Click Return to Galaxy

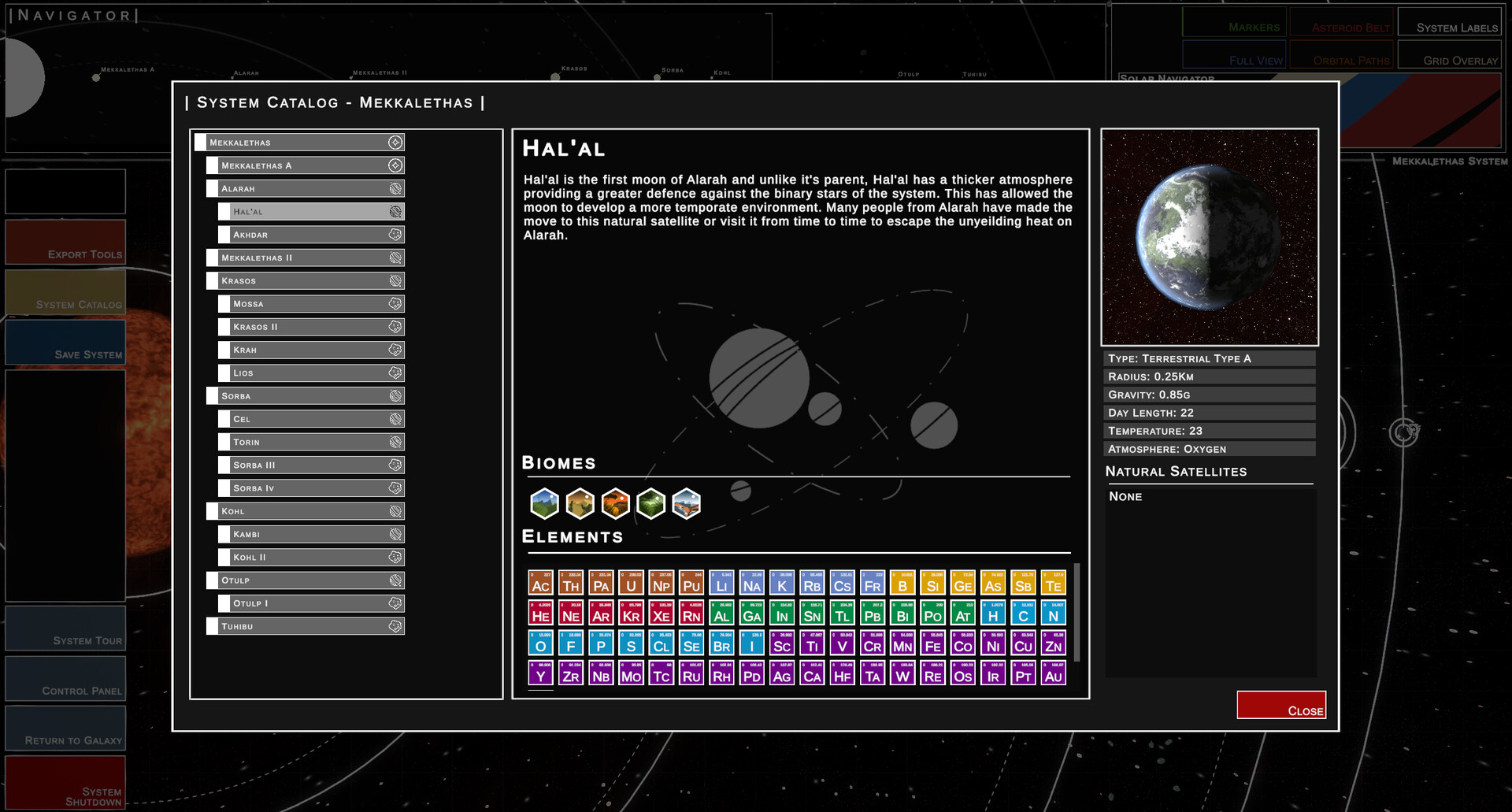pyautogui.click(x=65, y=728)
